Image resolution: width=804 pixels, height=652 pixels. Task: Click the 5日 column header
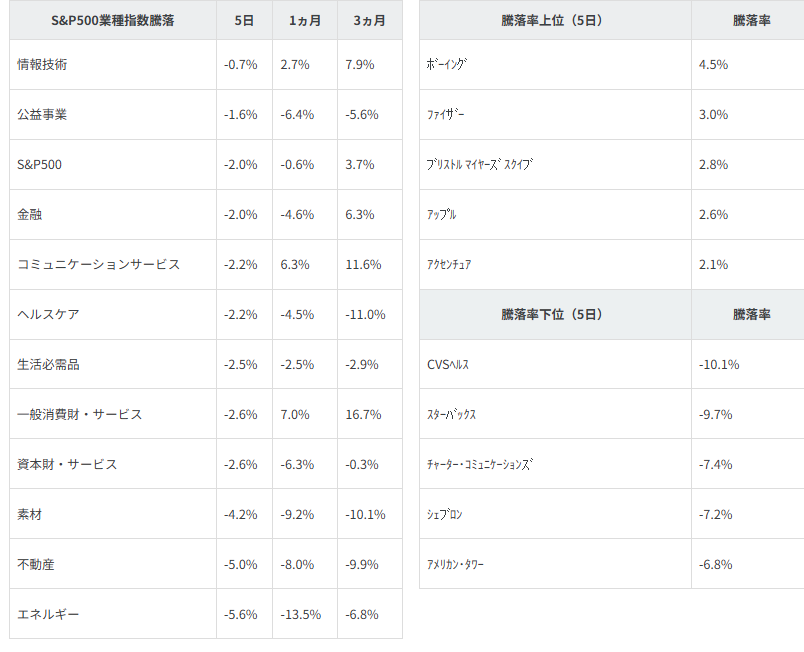[244, 20]
